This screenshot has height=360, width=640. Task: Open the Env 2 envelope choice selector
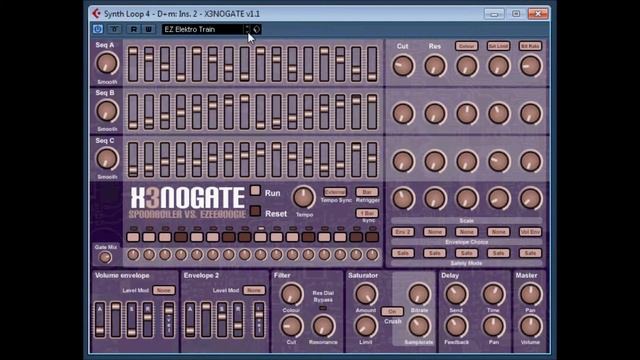point(403,232)
